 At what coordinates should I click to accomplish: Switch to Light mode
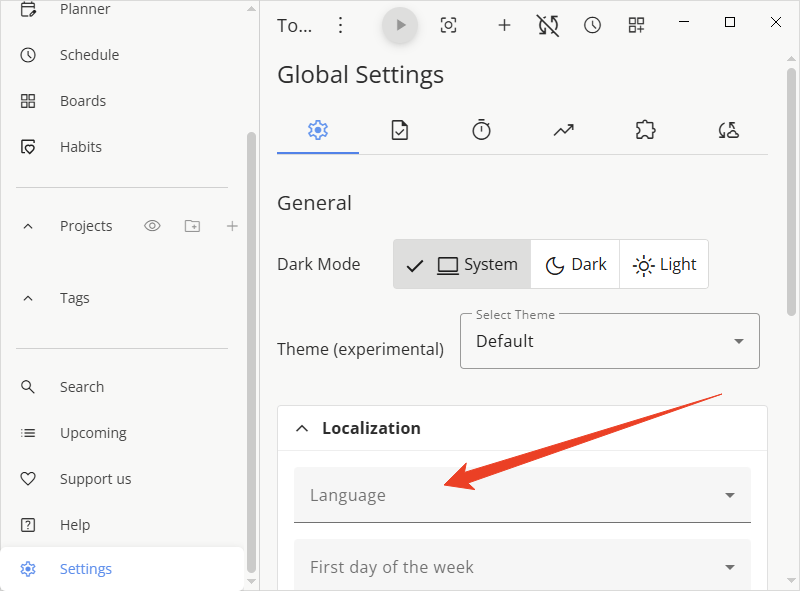(x=664, y=264)
